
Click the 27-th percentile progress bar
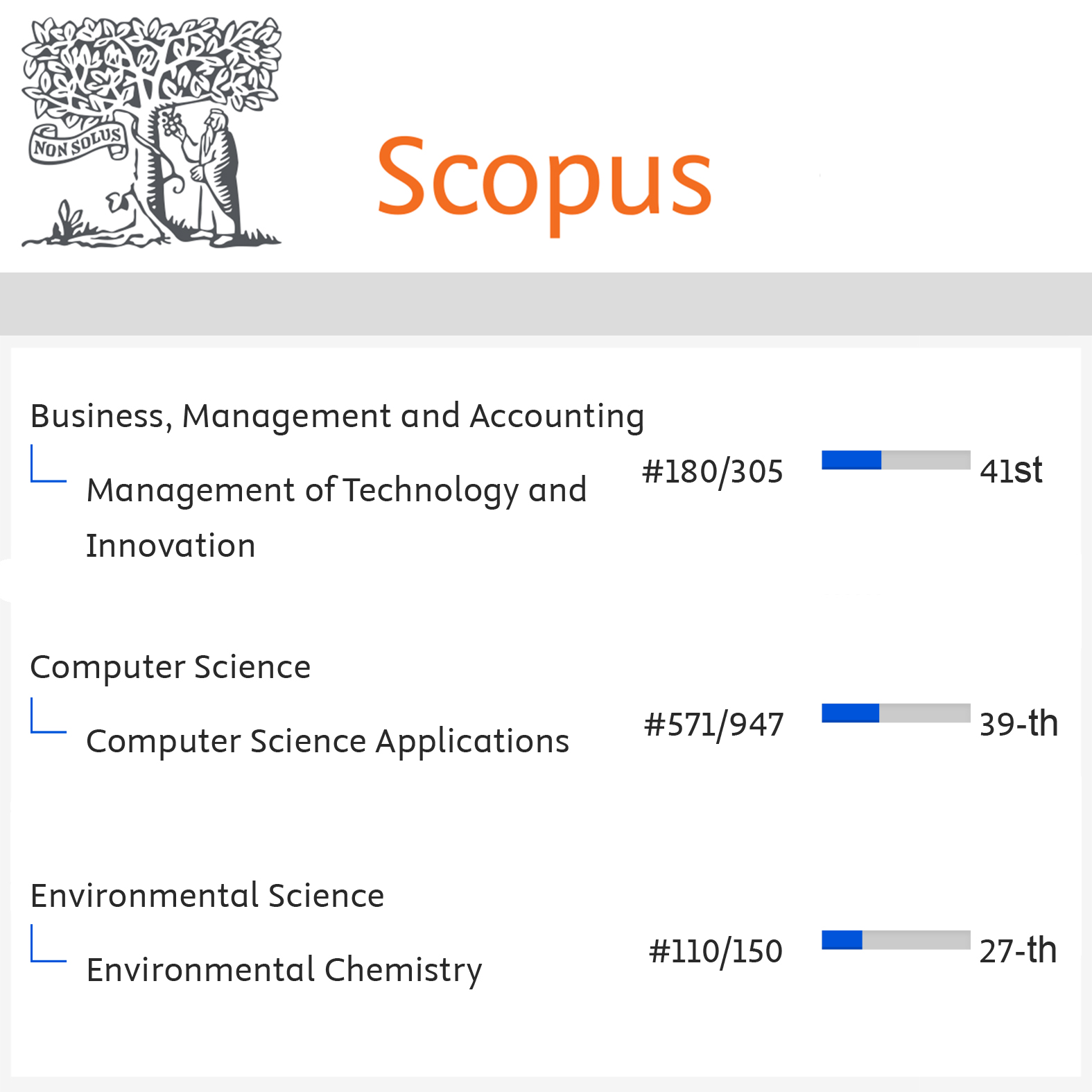coord(896,939)
